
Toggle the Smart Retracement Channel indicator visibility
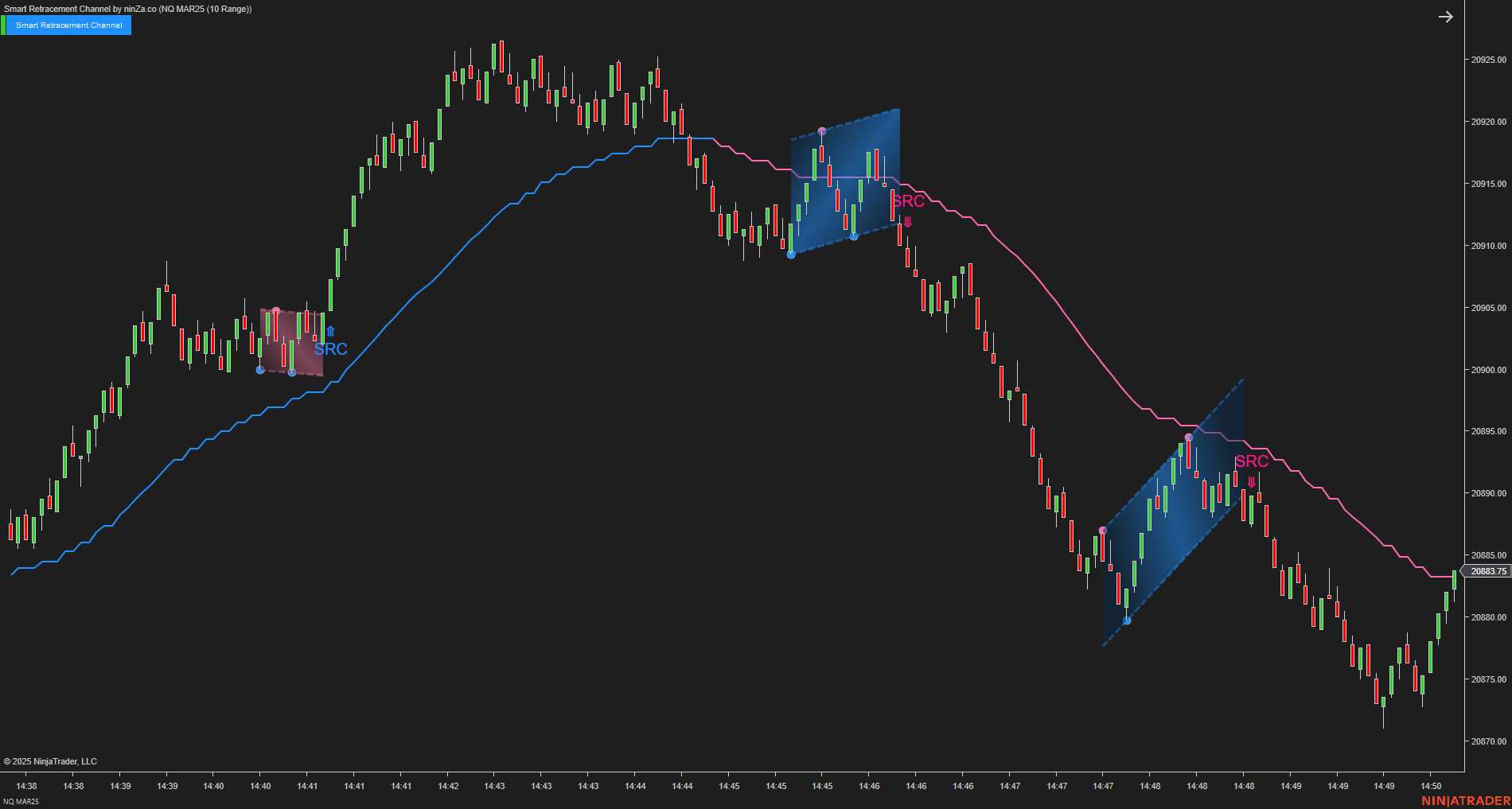click(x=70, y=25)
